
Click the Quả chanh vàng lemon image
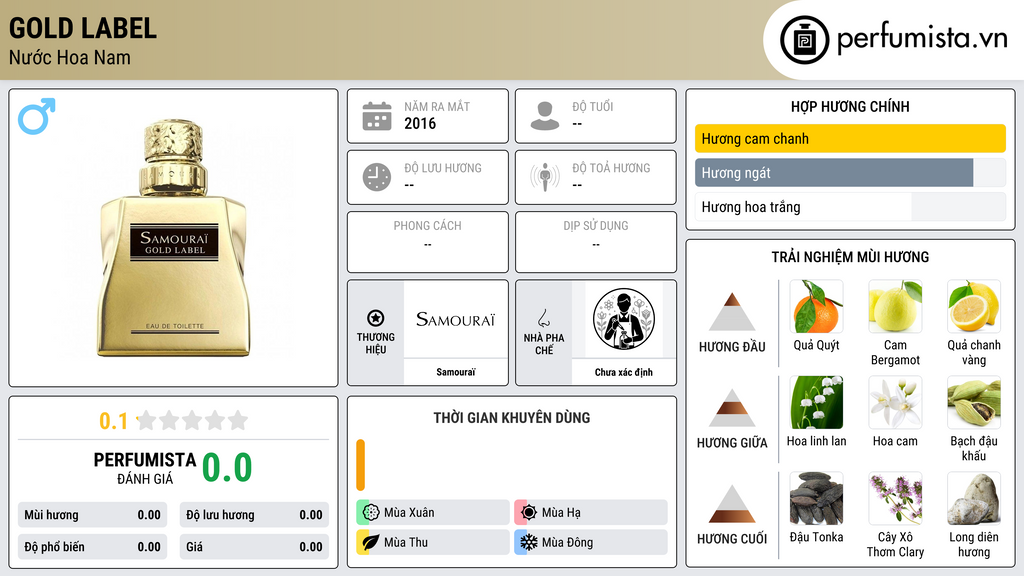974,306
